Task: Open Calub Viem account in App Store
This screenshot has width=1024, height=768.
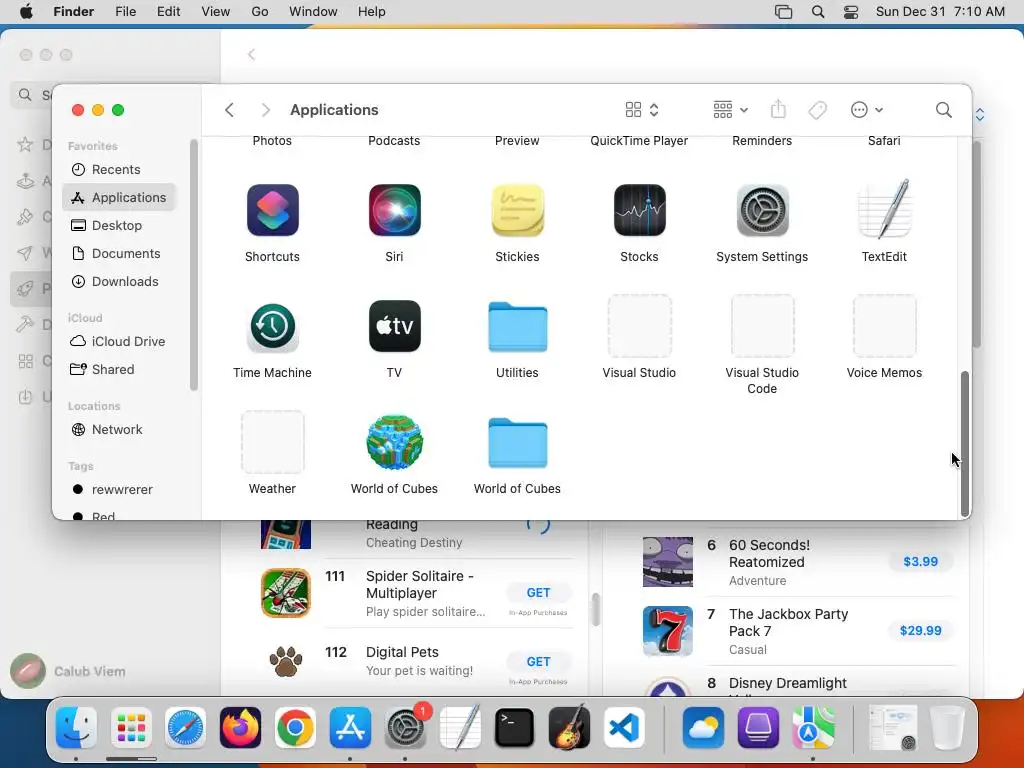Action: (x=69, y=671)
